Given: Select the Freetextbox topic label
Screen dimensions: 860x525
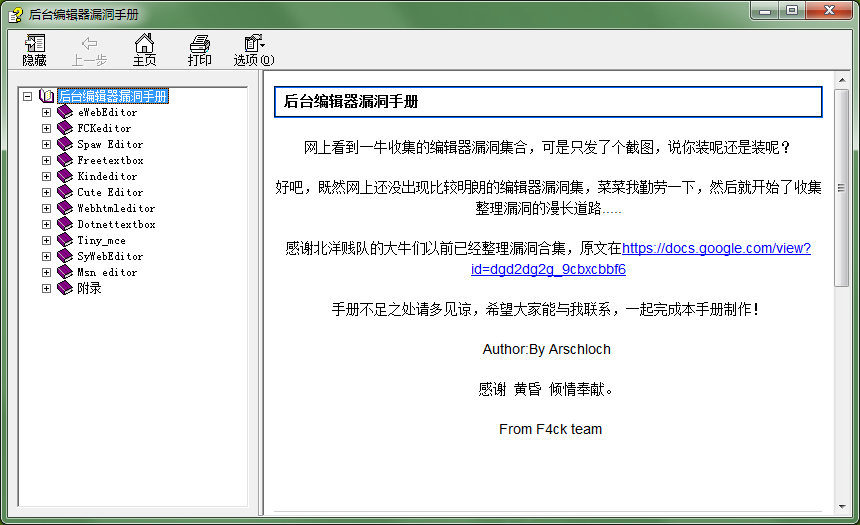Looking at the screenshot, I should coord(110,160).
